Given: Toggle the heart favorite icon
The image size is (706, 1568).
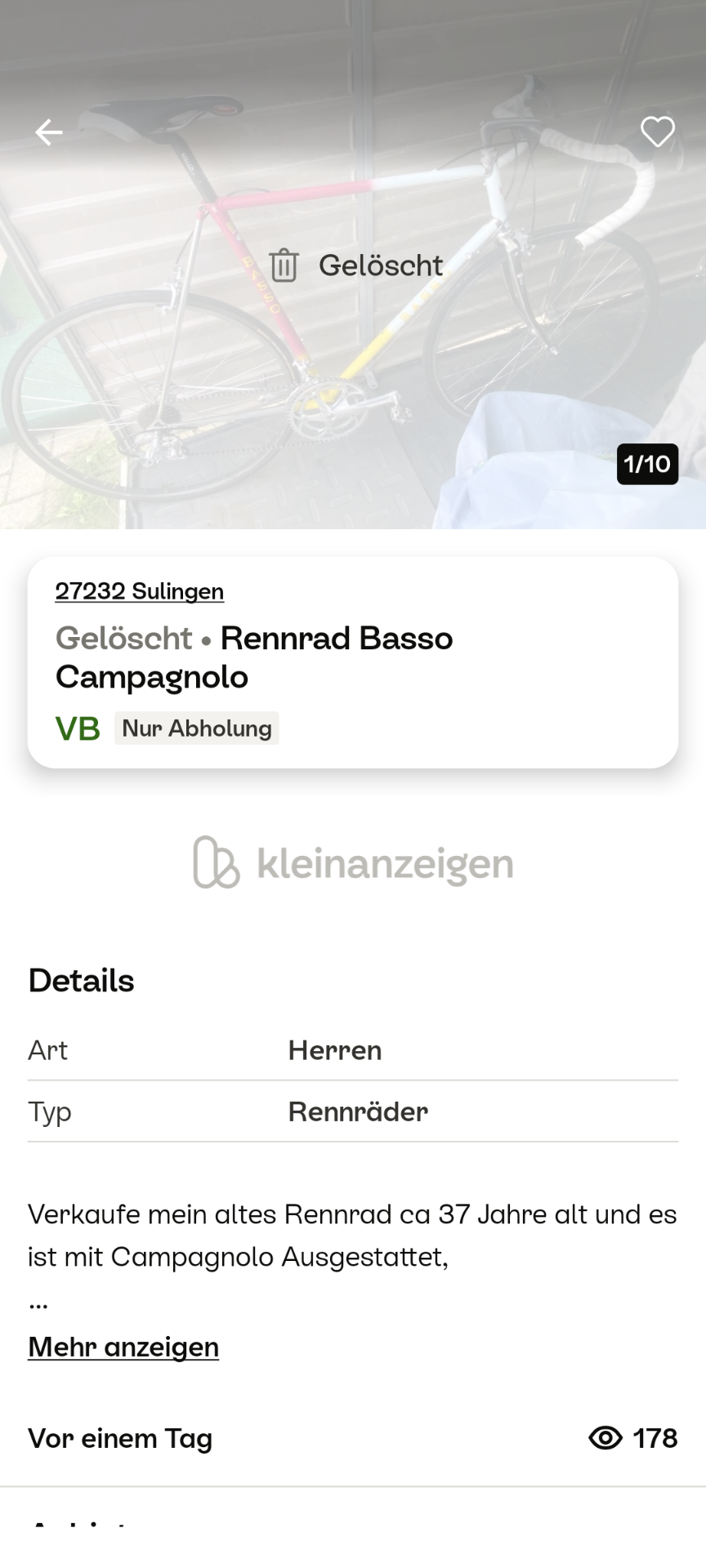Looking at the screenshot, I should 657,131.
